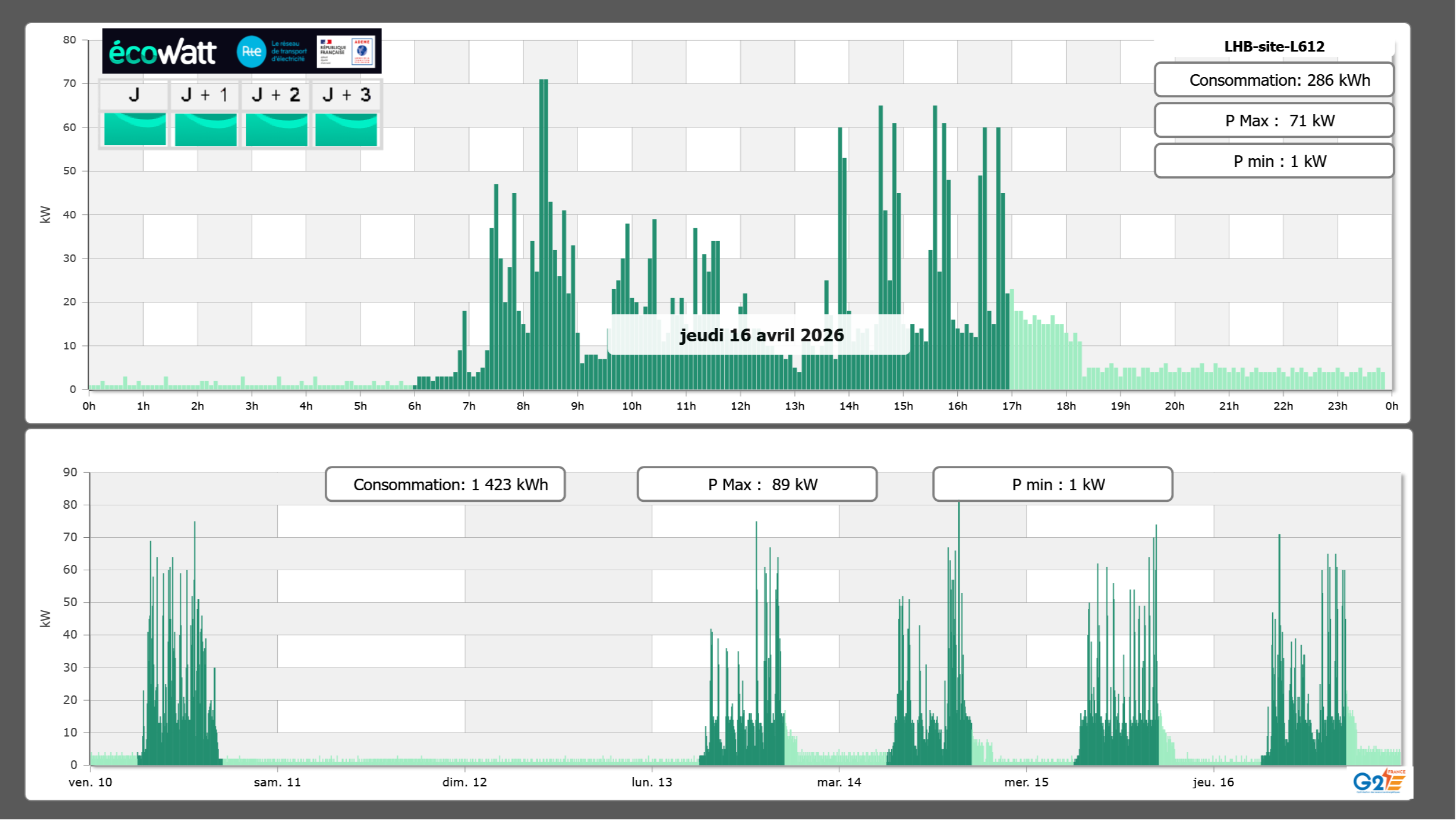1456x820 pixels.
Task: Click the RTE round logo
Action: pos(251,52)
